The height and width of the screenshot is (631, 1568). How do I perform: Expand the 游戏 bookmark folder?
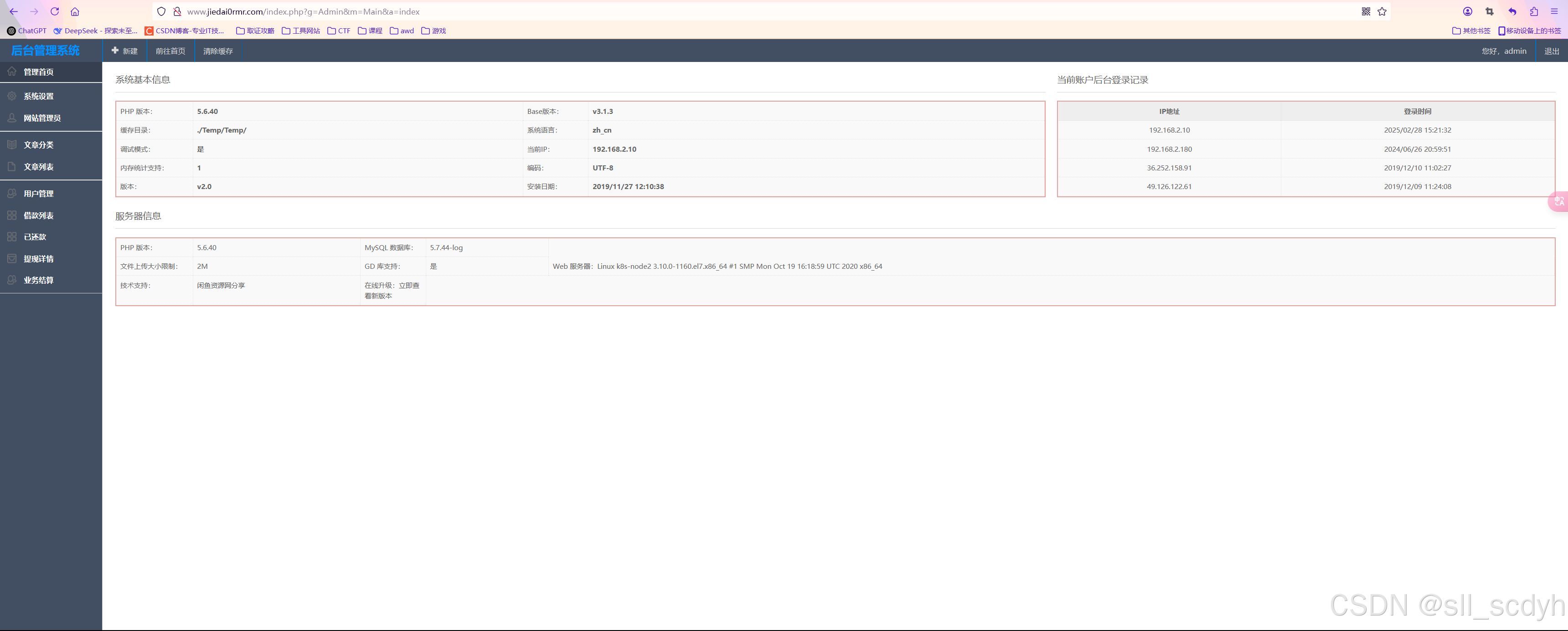[x=433, y=31]
